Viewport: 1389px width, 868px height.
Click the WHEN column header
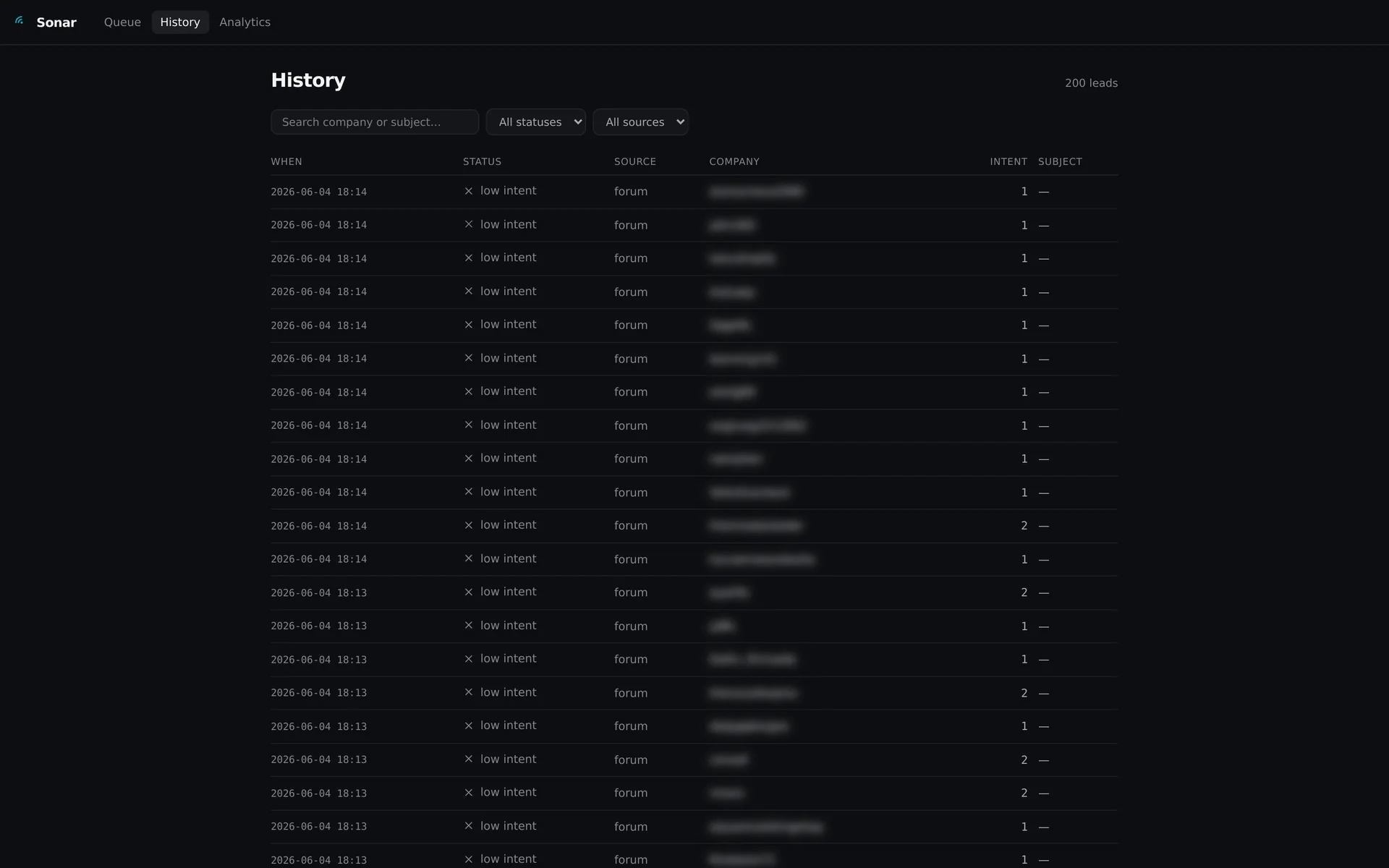(x=286, y=161)
